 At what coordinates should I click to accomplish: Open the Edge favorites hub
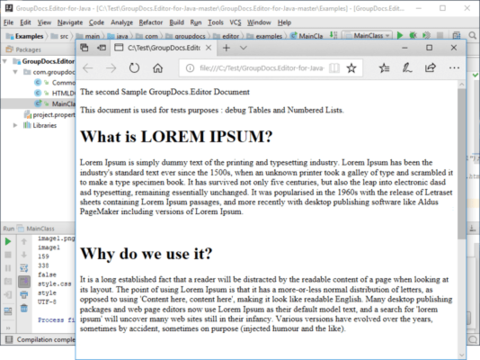(x=384, y=68)
